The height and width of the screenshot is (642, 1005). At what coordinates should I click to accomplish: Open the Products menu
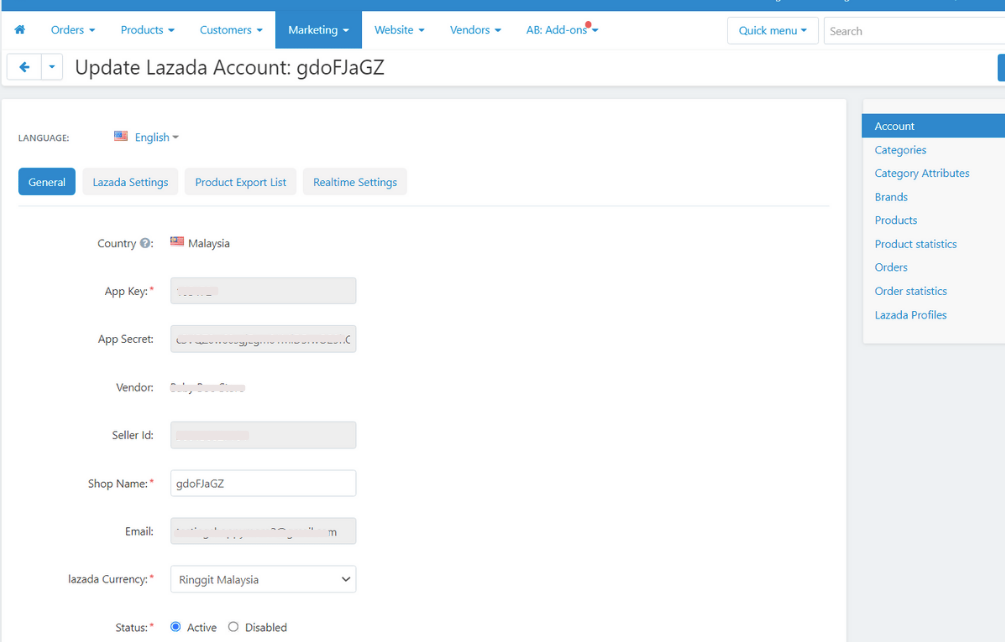147,29
